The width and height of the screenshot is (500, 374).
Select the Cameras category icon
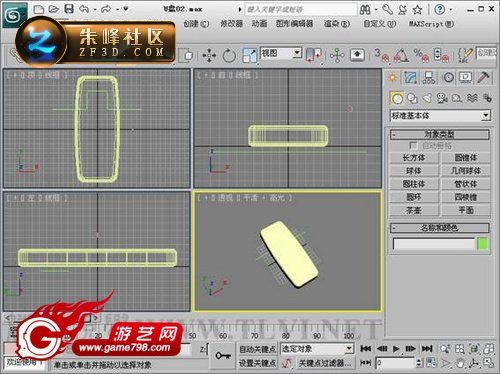click(442, 98)
